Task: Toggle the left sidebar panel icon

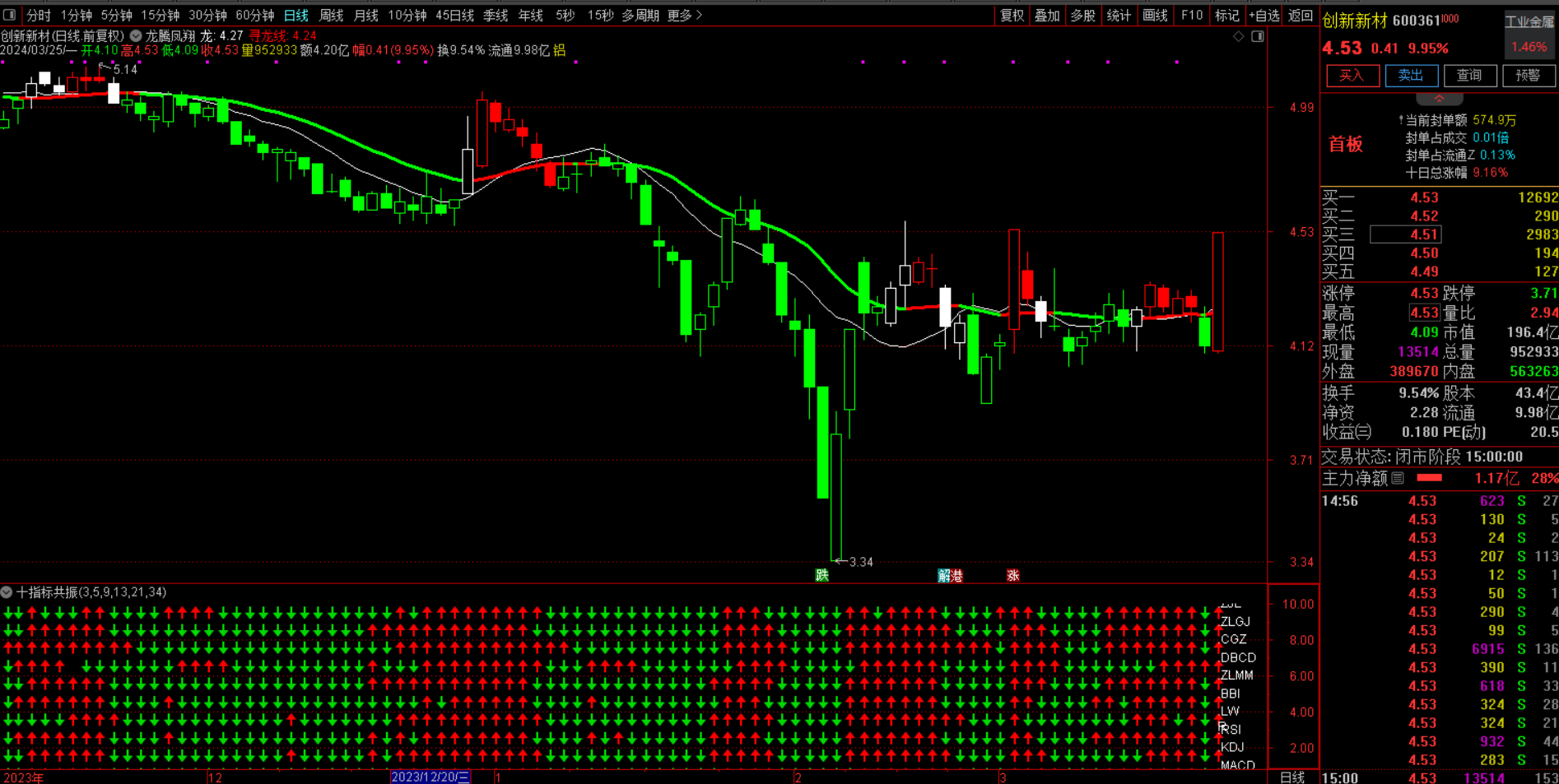Action: tap(9, 15)
